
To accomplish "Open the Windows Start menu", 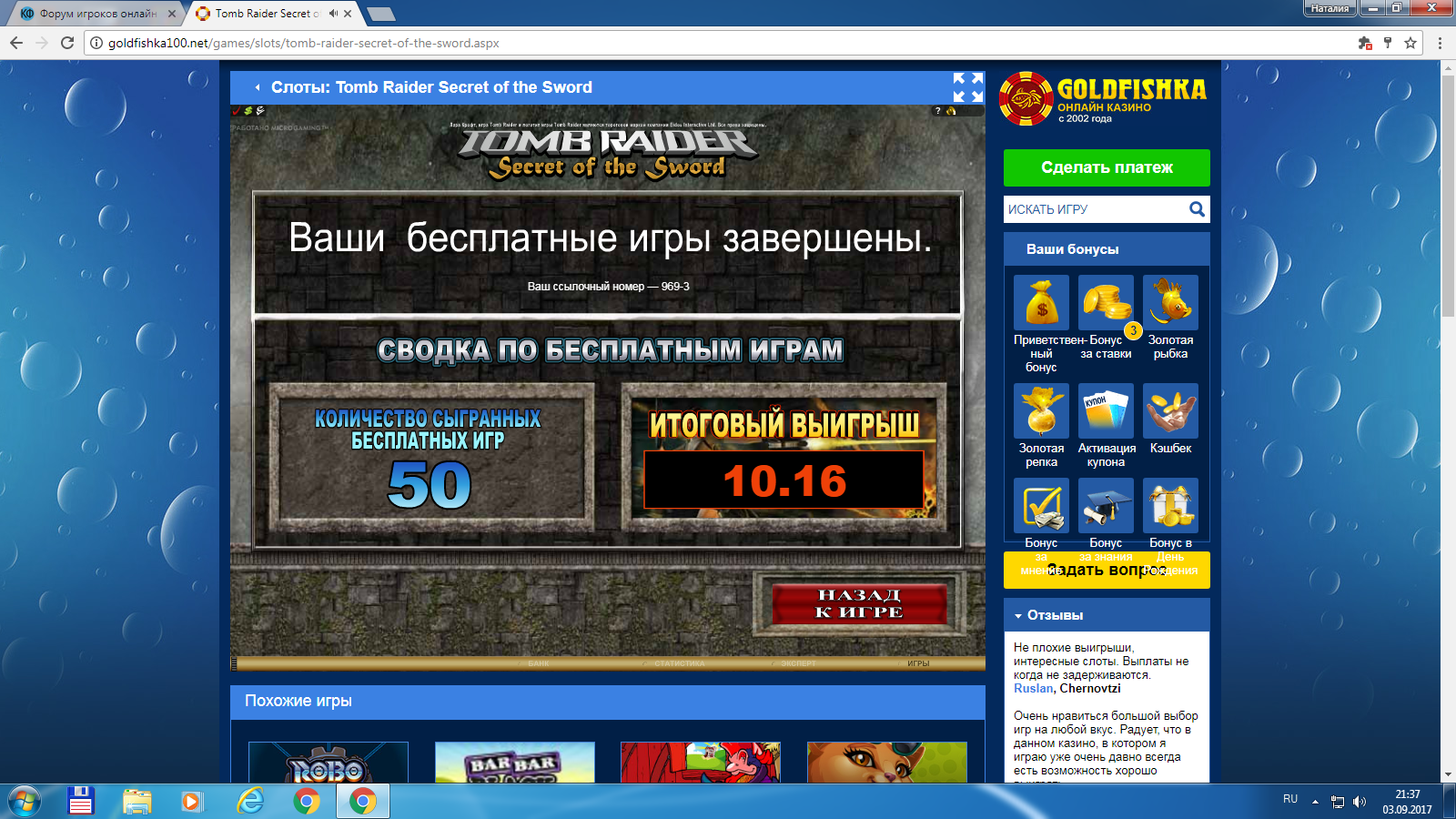I will click(x=25, y=801).
